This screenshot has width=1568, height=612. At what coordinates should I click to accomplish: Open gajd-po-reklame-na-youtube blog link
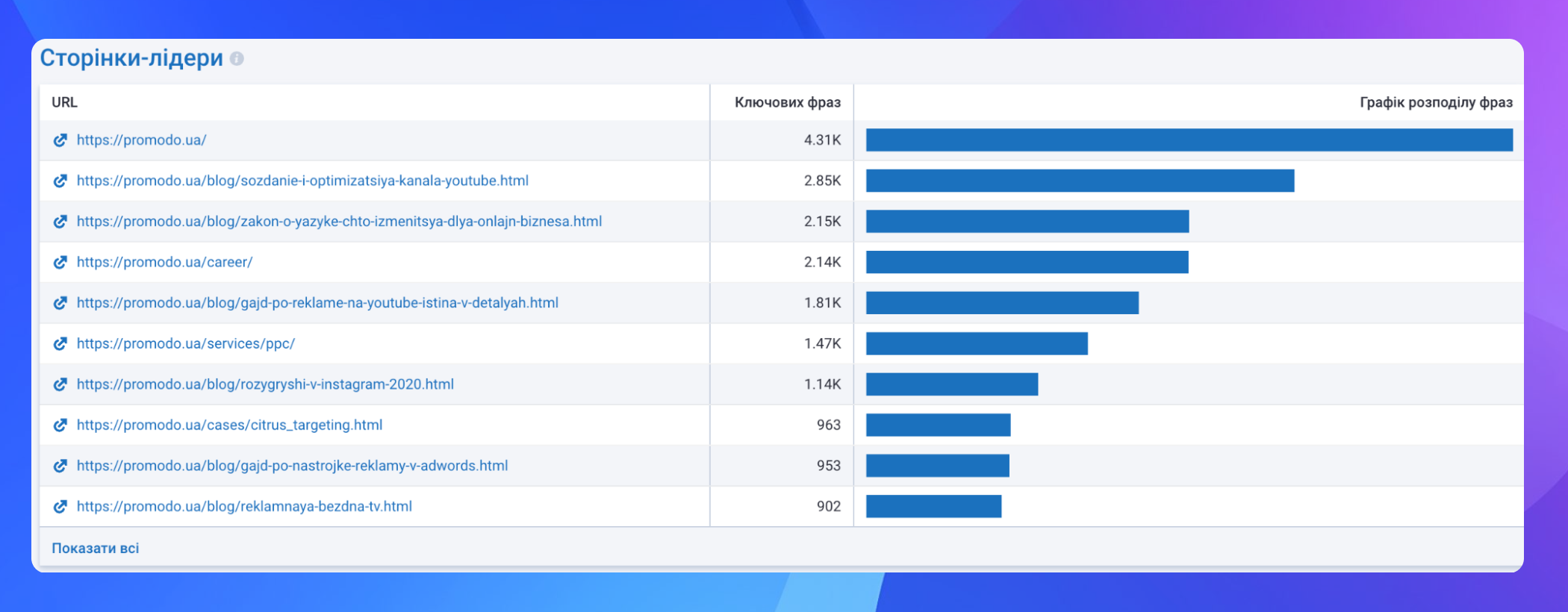point(317,303)
